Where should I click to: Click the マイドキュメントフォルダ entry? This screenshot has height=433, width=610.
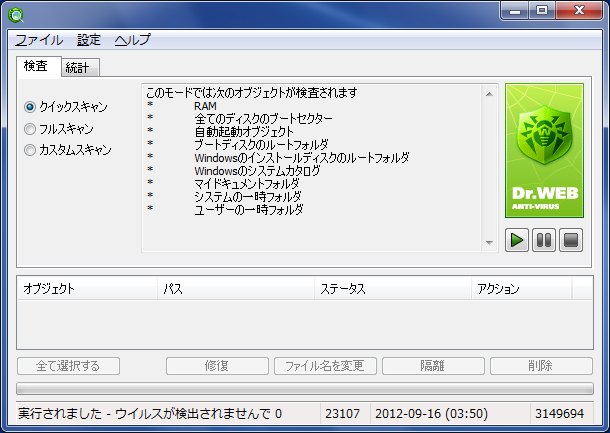point(247,183)
